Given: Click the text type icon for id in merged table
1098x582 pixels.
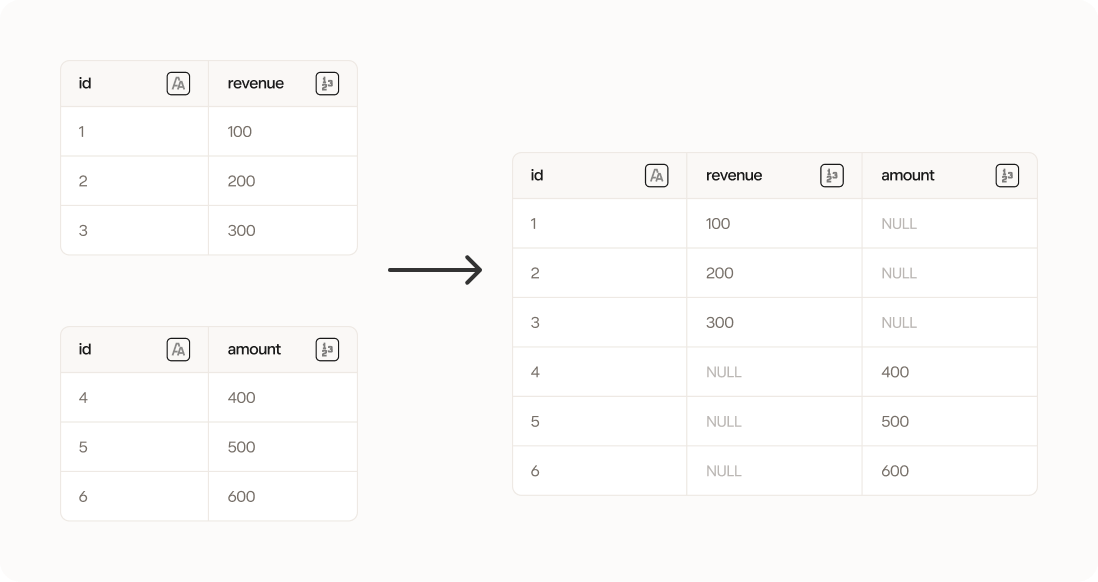Looking at the screenshot, I should (x=657, y=176).
